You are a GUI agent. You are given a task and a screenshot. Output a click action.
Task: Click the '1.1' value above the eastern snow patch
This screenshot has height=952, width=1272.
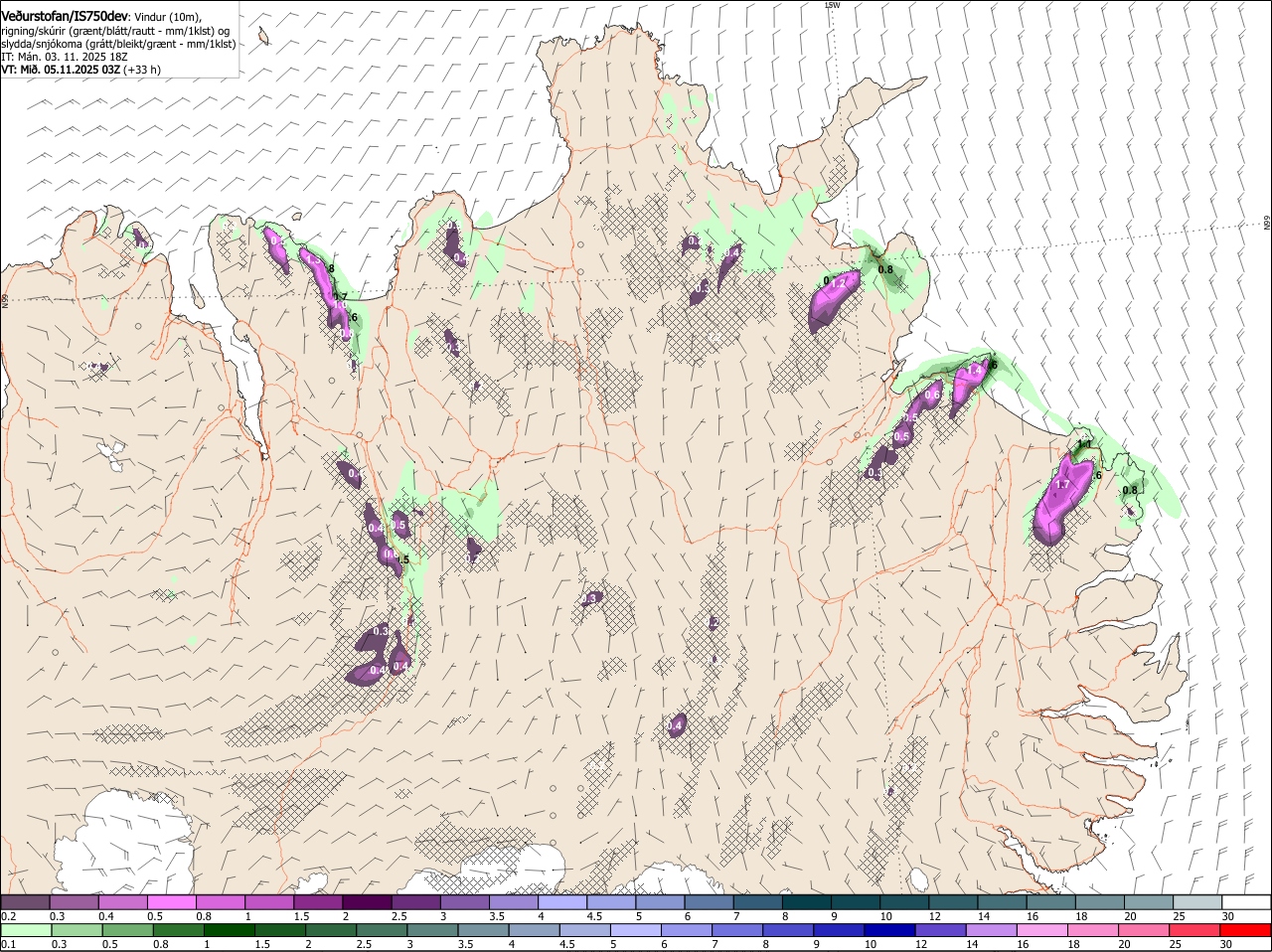coord(1085,444)
